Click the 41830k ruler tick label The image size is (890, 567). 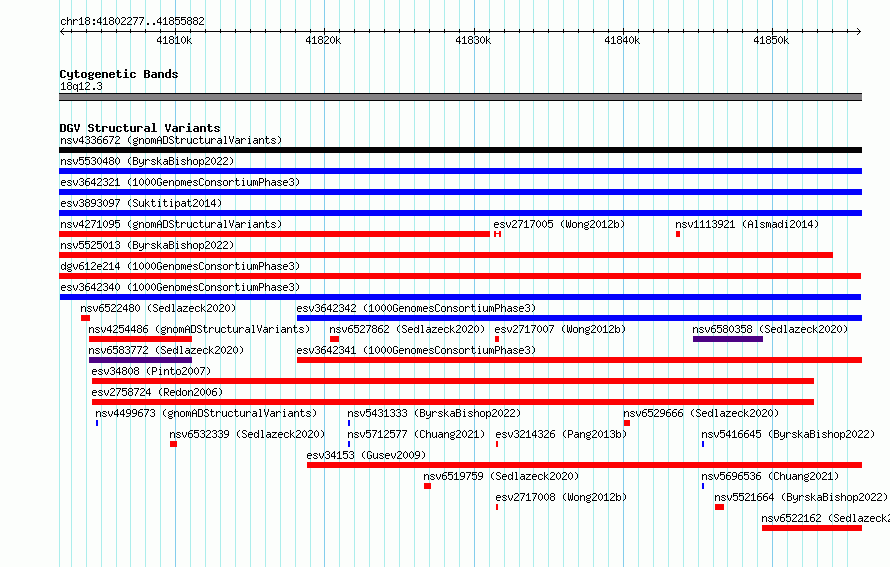473,40
